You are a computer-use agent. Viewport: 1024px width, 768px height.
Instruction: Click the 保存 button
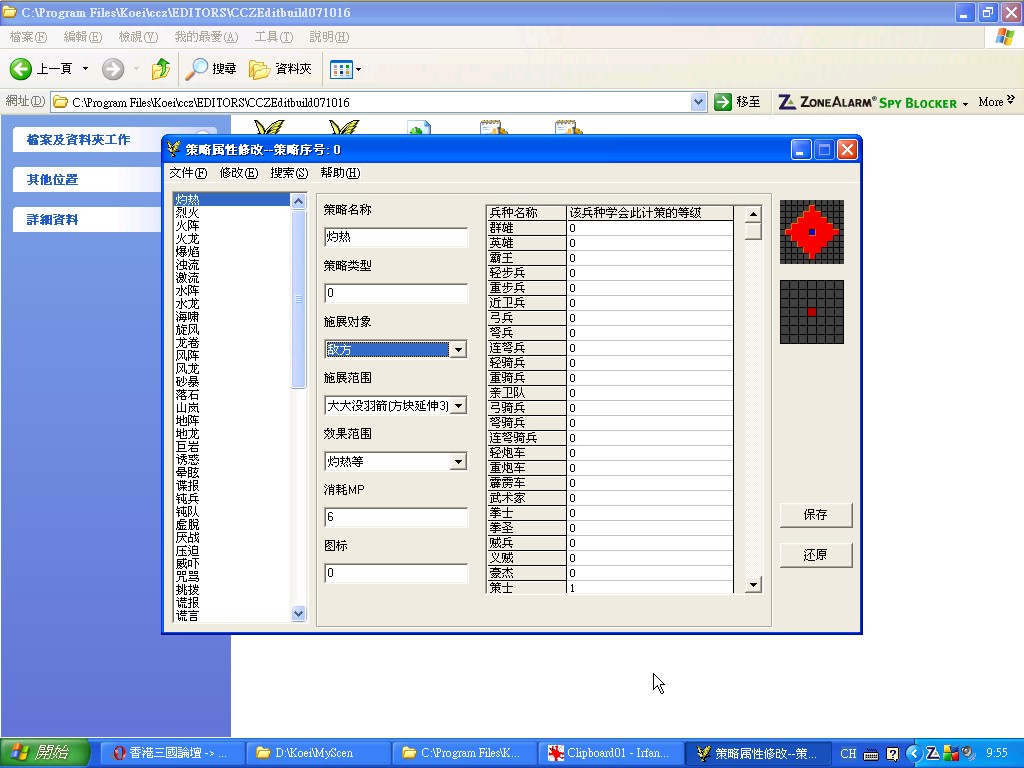[816, 515]
